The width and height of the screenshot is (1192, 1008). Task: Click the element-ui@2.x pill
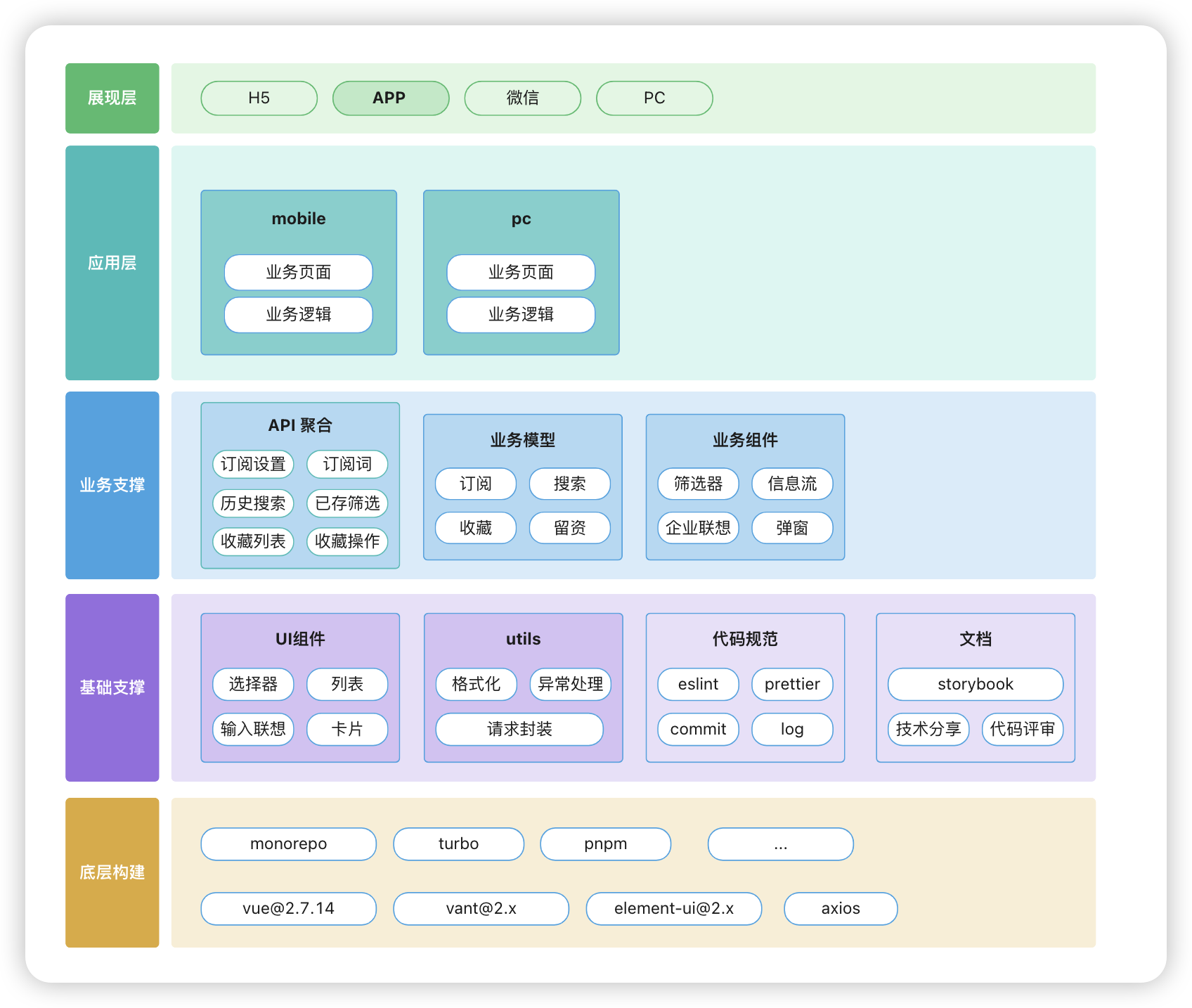pos(674,908)
